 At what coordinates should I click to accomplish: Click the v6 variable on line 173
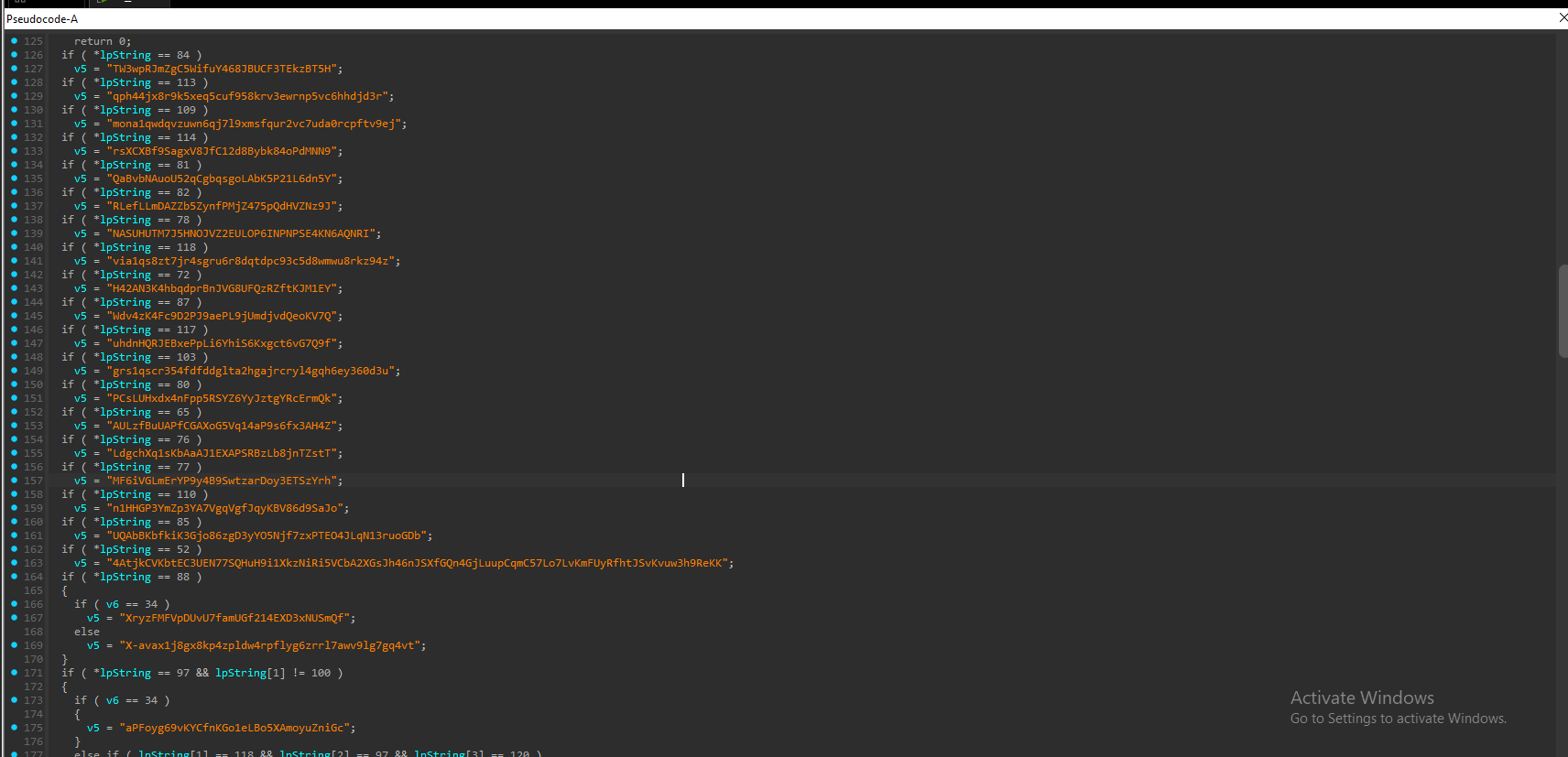click(x=113, y=700)
